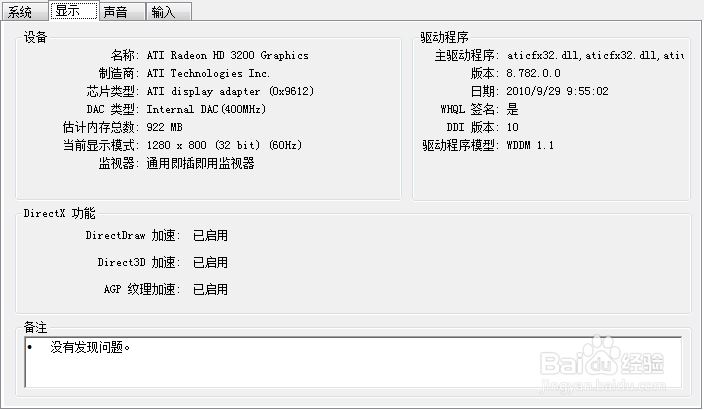
Task: Click the '当前显示模式:' label
Action: (101, 145)
